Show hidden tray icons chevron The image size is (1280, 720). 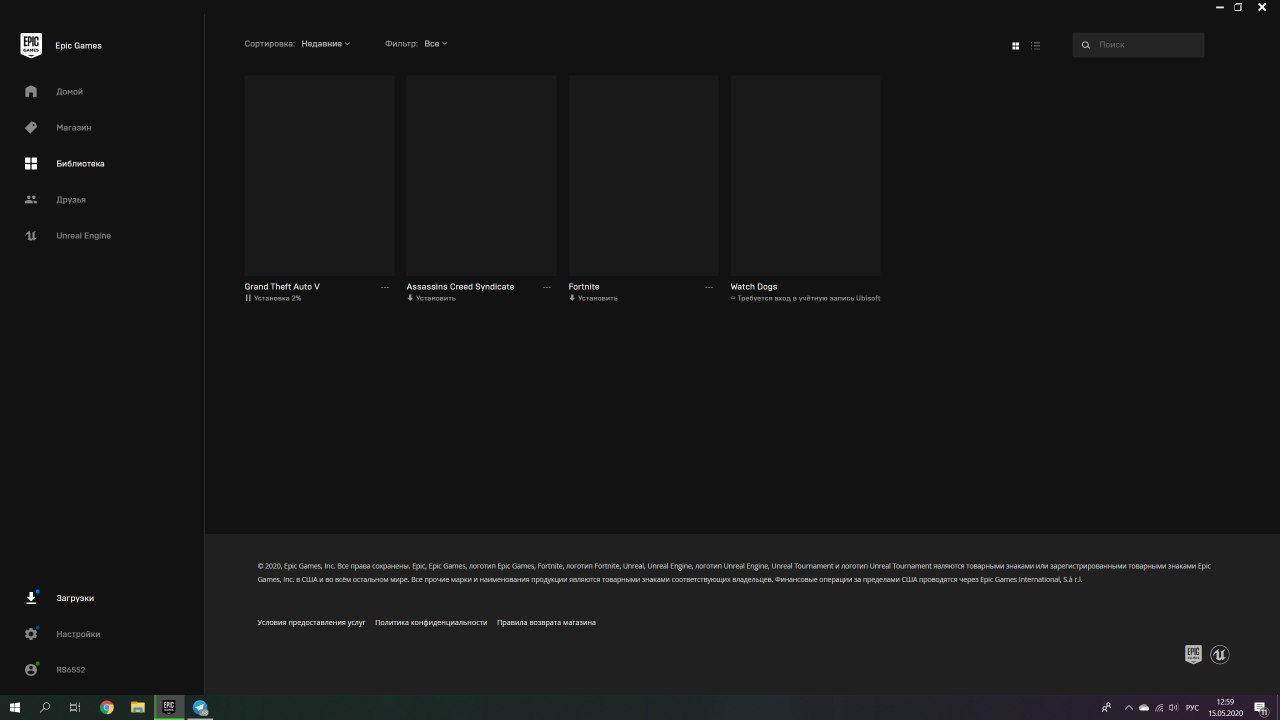1129,708
